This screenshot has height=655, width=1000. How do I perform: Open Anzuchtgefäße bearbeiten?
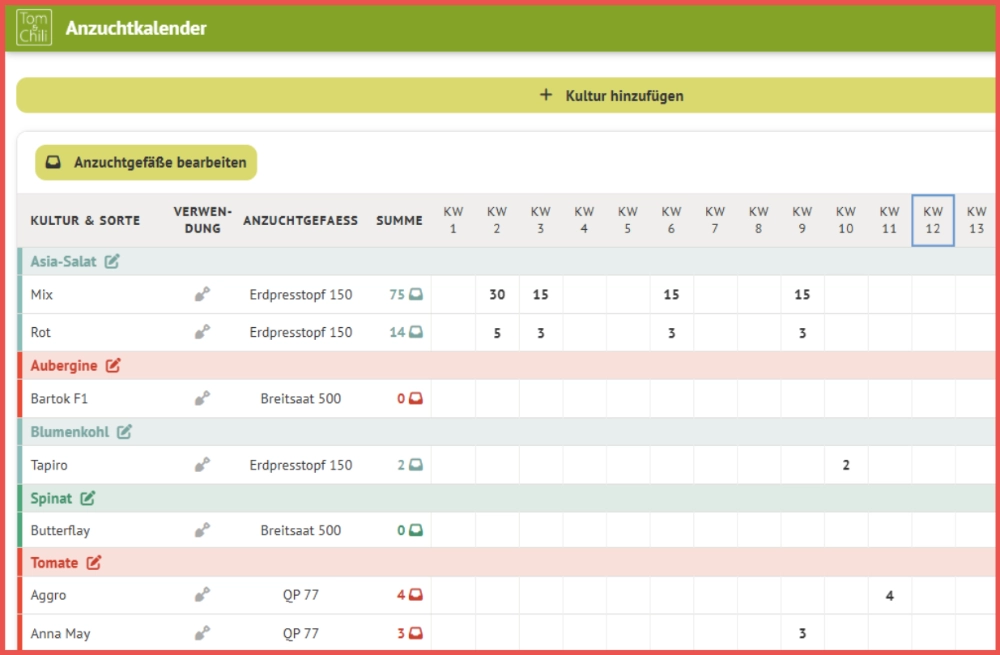point(146,163)
